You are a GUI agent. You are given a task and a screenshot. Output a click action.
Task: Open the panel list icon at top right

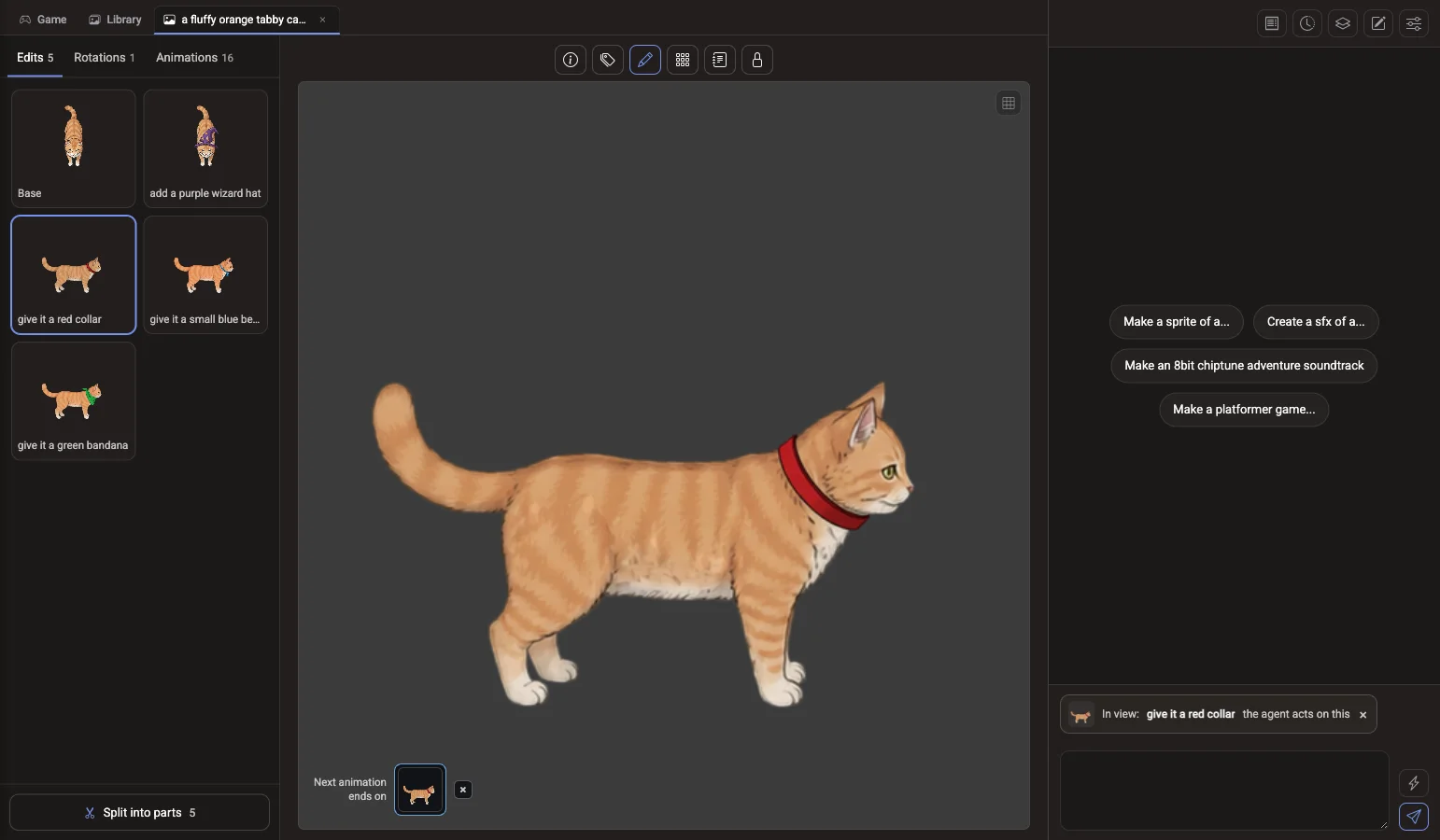pyautogui.click(x=1272, y=23)
